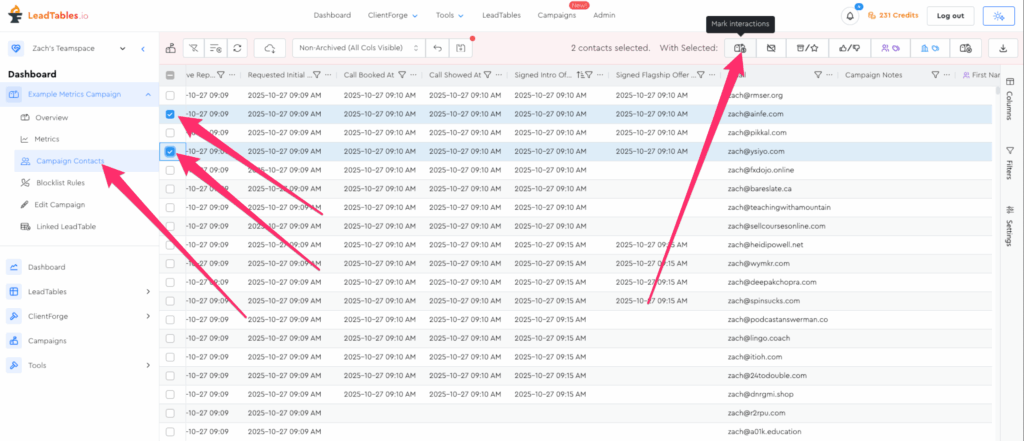This screenshot has width=1024, height=441.
Task: Click the envelope email action icon
Action: pos(771,47)
